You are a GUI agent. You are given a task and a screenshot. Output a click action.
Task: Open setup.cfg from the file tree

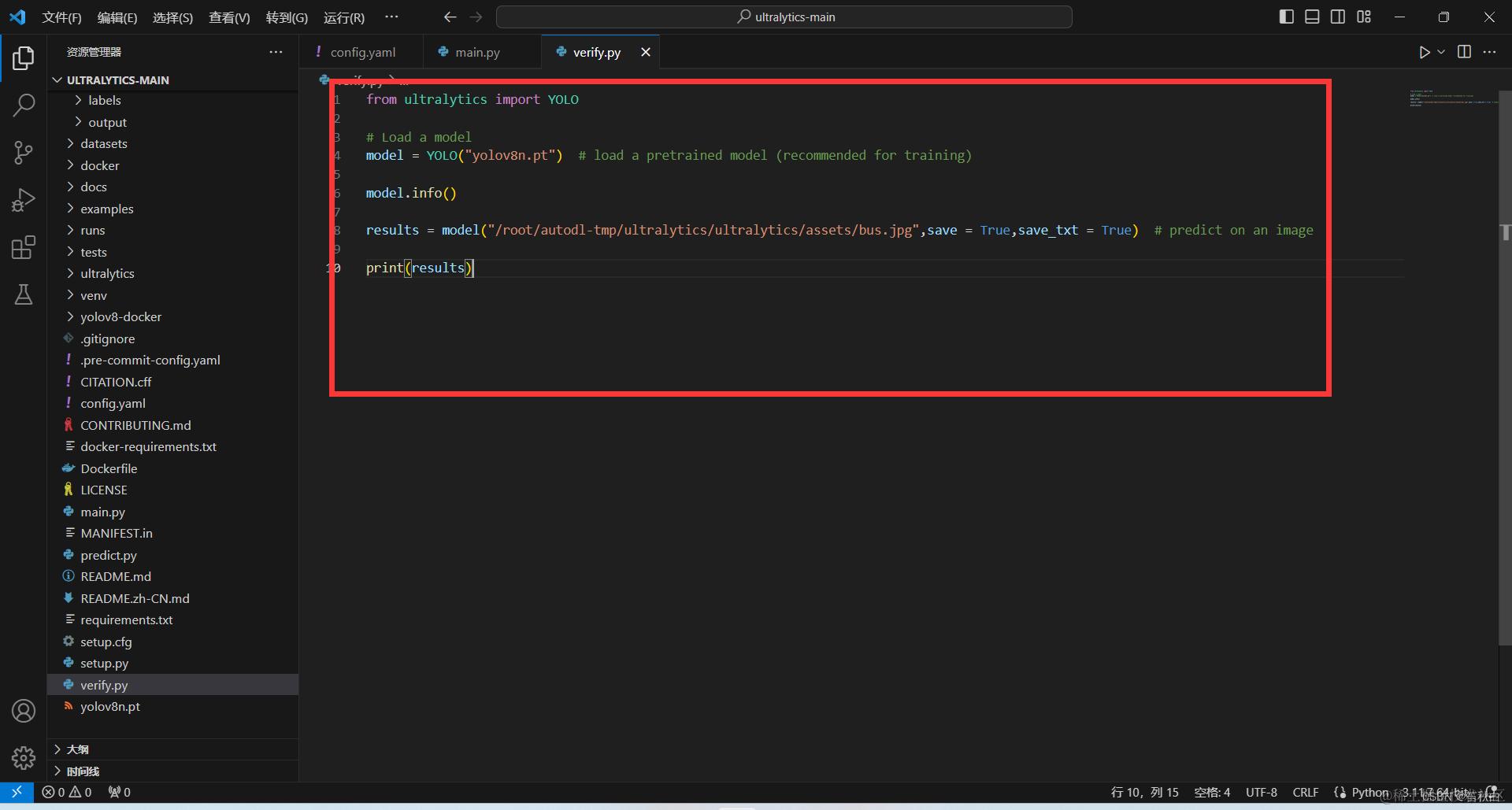click(172, 642)
